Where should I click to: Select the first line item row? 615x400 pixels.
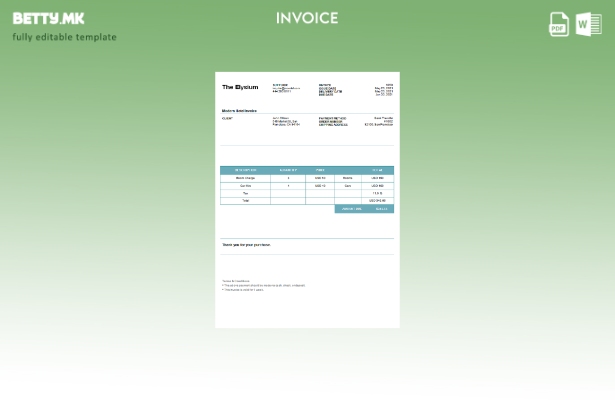pos(306,178)
